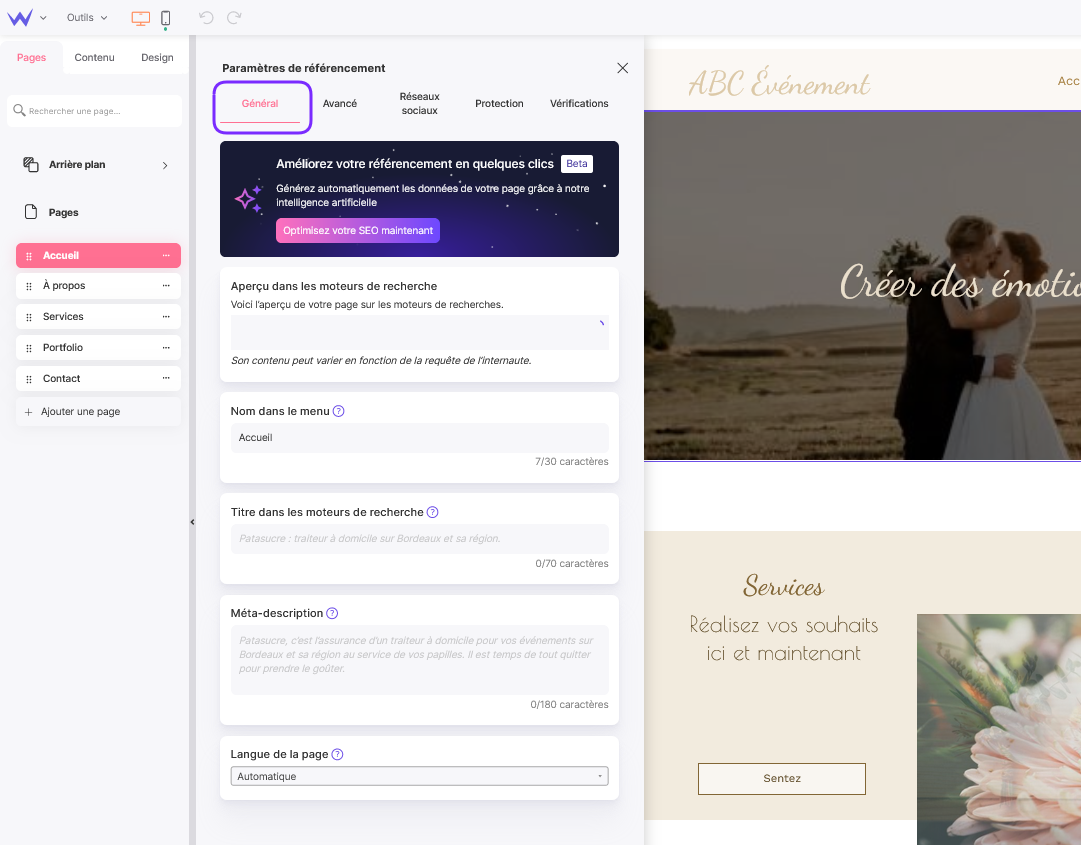Click the help icon for Langue de la page
Image resolution: width=1081 pixels, height=845 pixels.
pos(337,754)
